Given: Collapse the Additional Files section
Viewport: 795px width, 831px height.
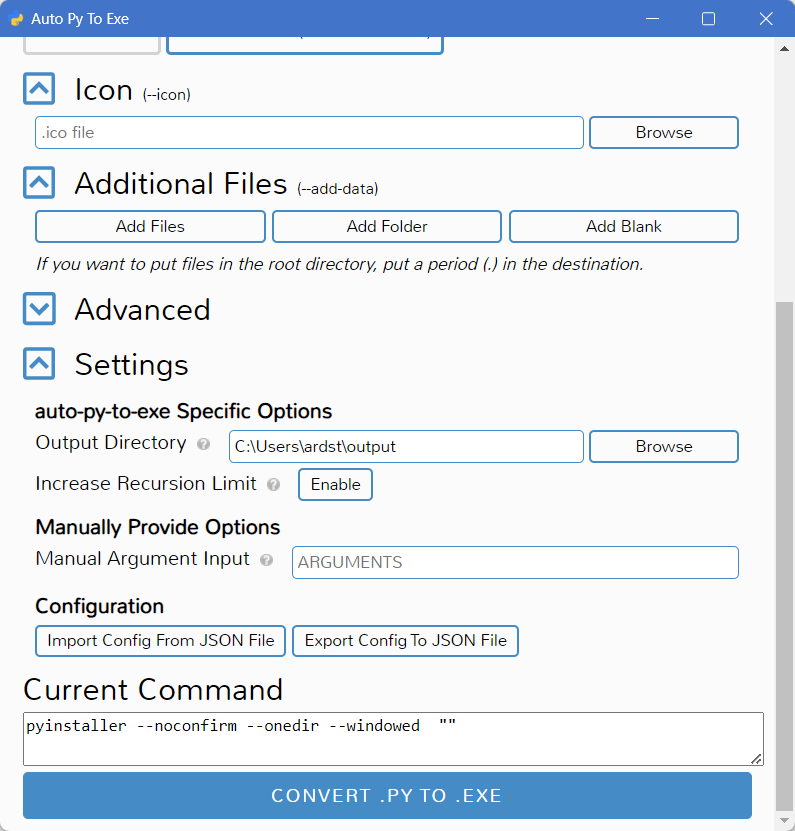Looking at the screenshot, I should [38, 182].
